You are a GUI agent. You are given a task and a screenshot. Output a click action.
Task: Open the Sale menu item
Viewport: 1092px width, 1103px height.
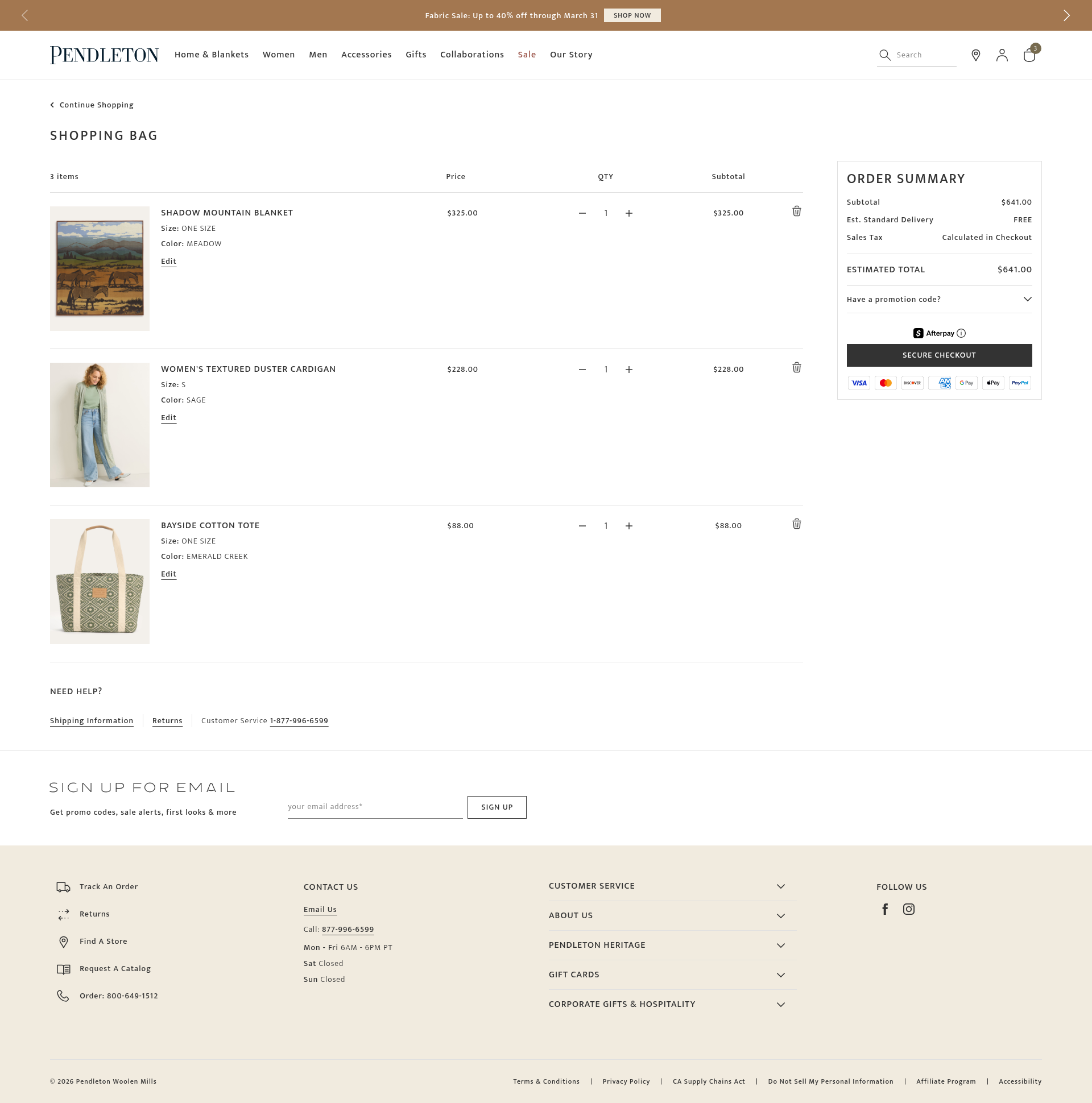(x=527, y=55)
